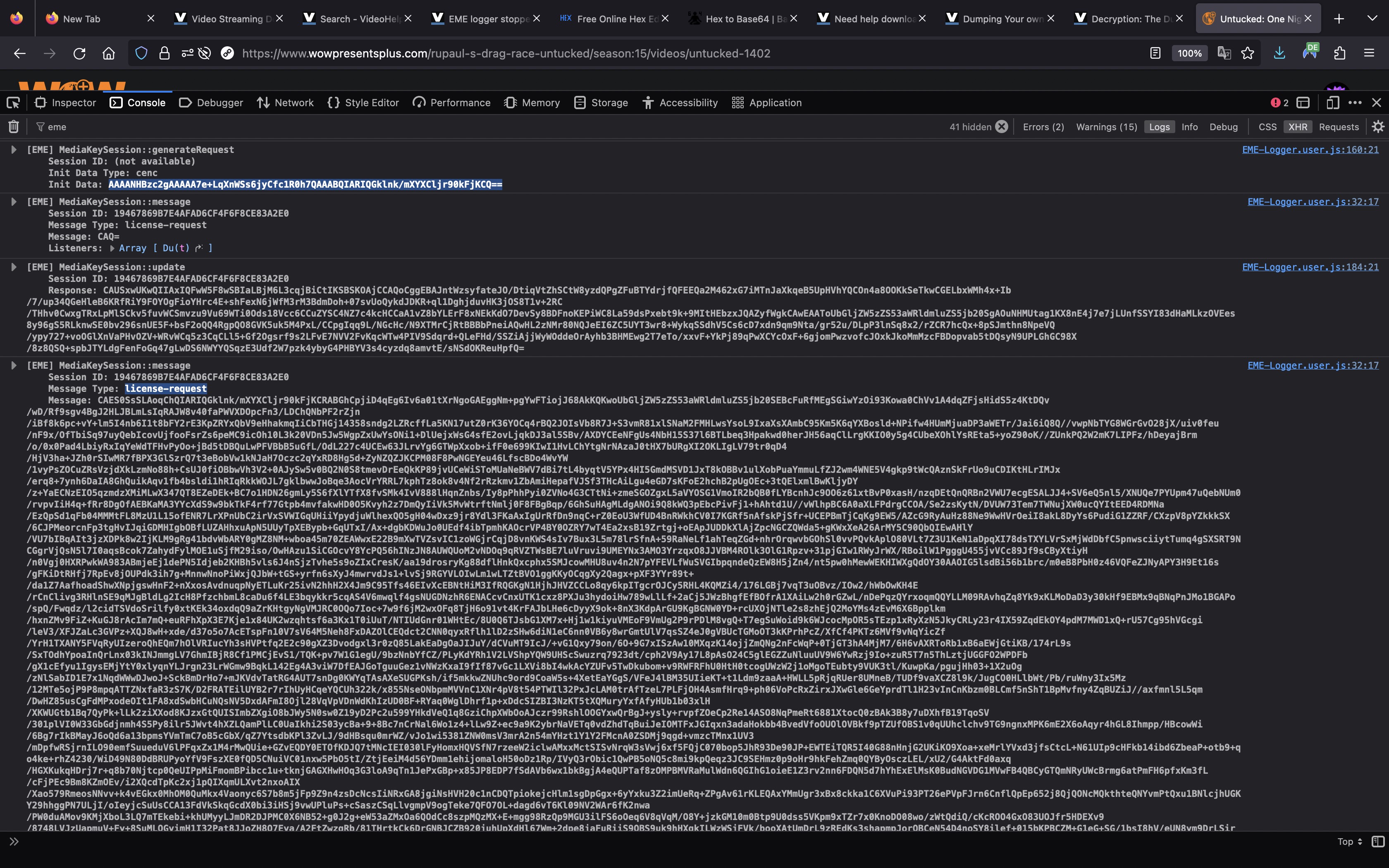Switch to the Network devtools tab
1389x868 pixels.
(285, 103)
